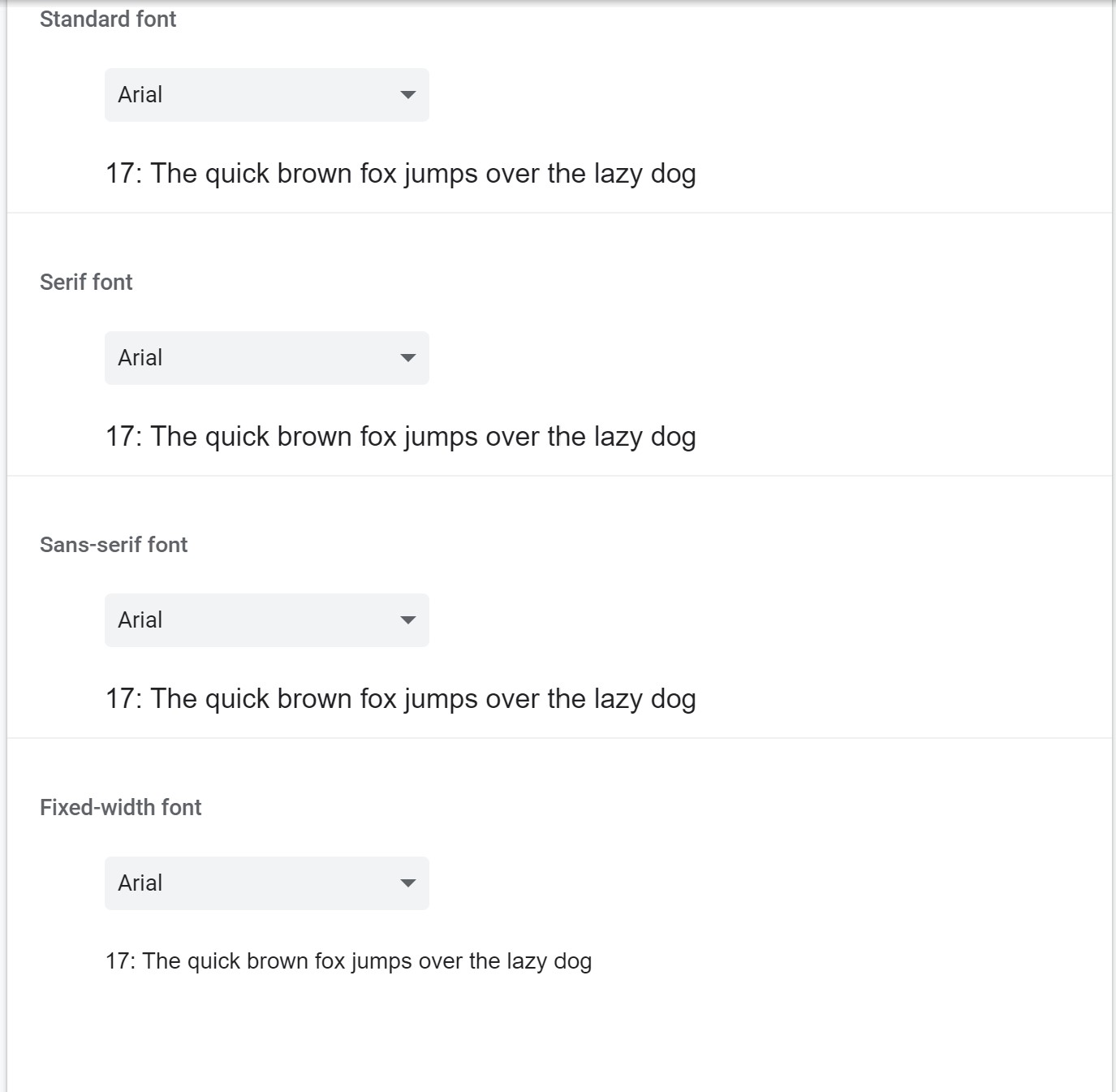Click the "Arial" value under Fixed-width font
The height and width of the screenshot is (1092, 1116).
click(140, 883)
